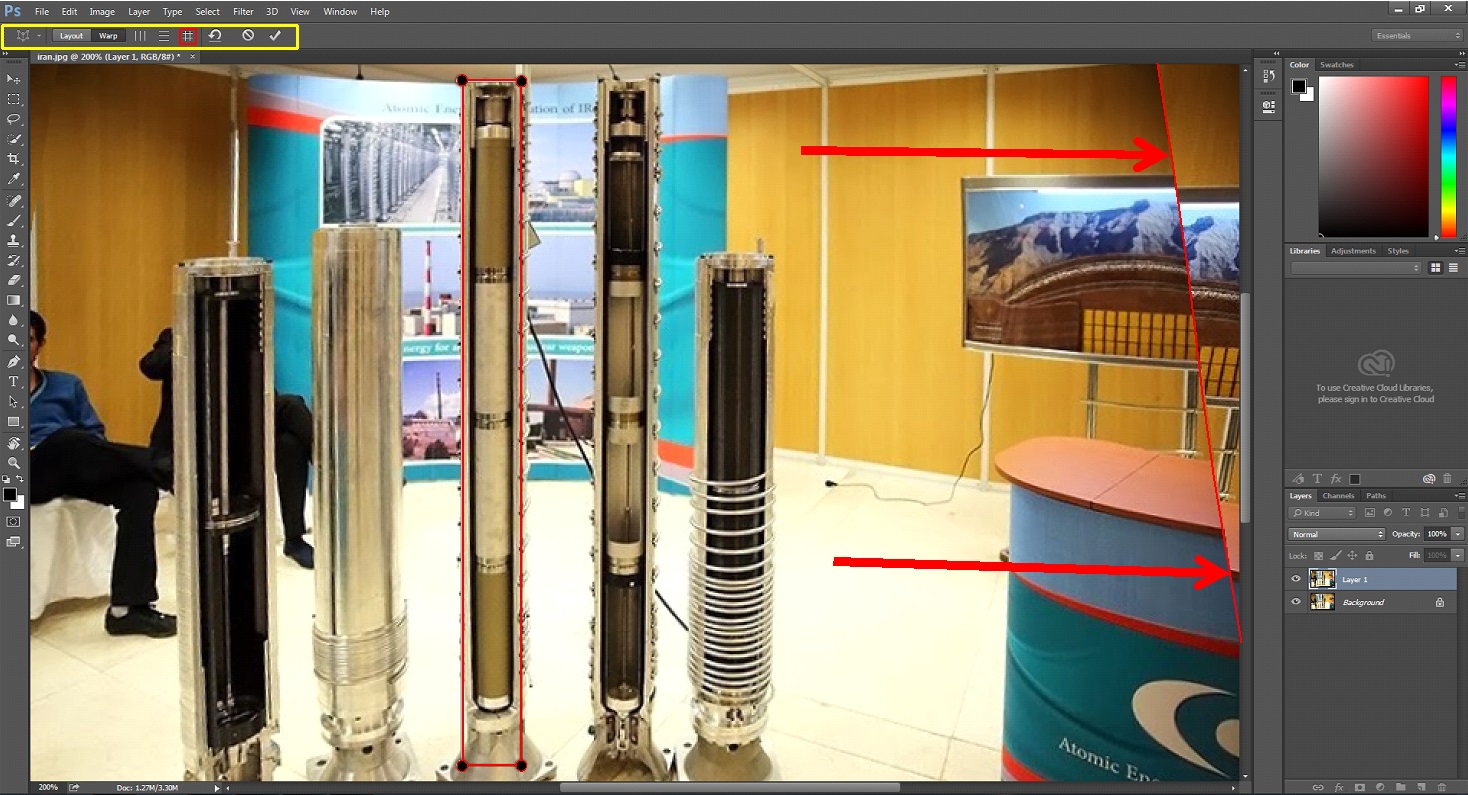
Task: Open the Filter menu
Action: tap(243, 12)
